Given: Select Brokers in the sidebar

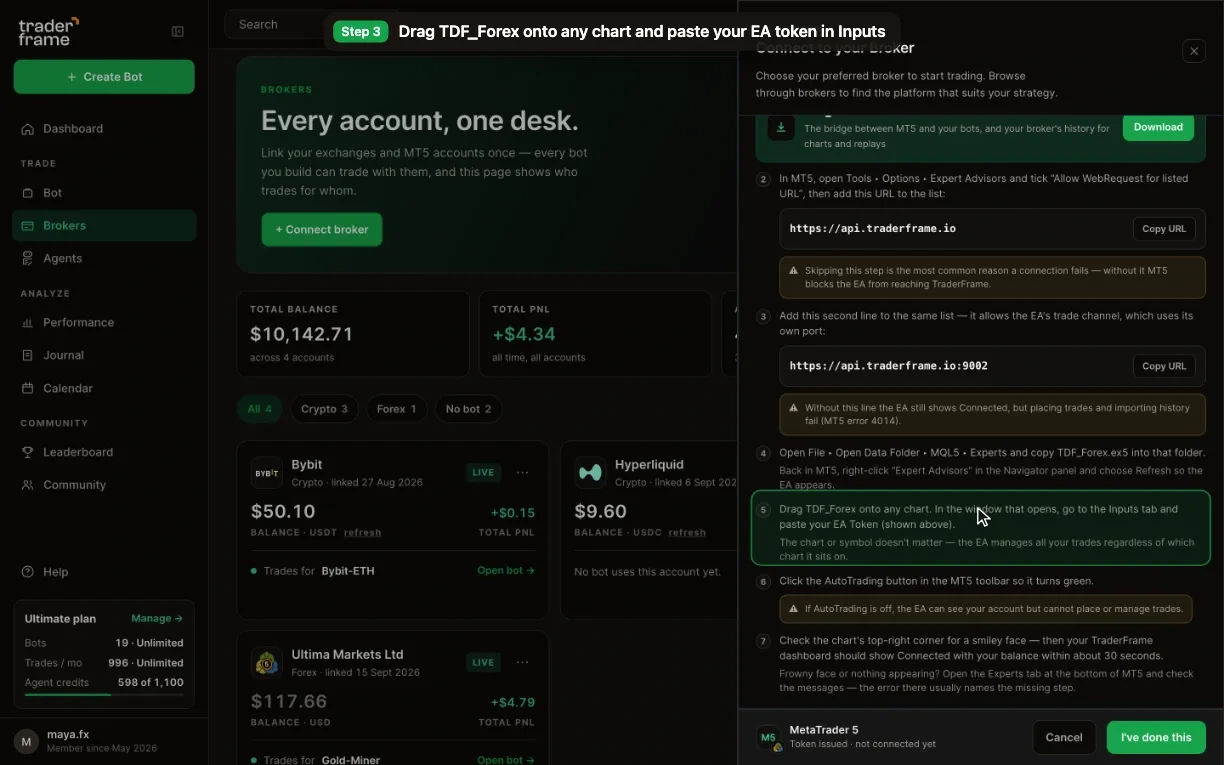Looking at the screenshot, I should coord(104,226).
